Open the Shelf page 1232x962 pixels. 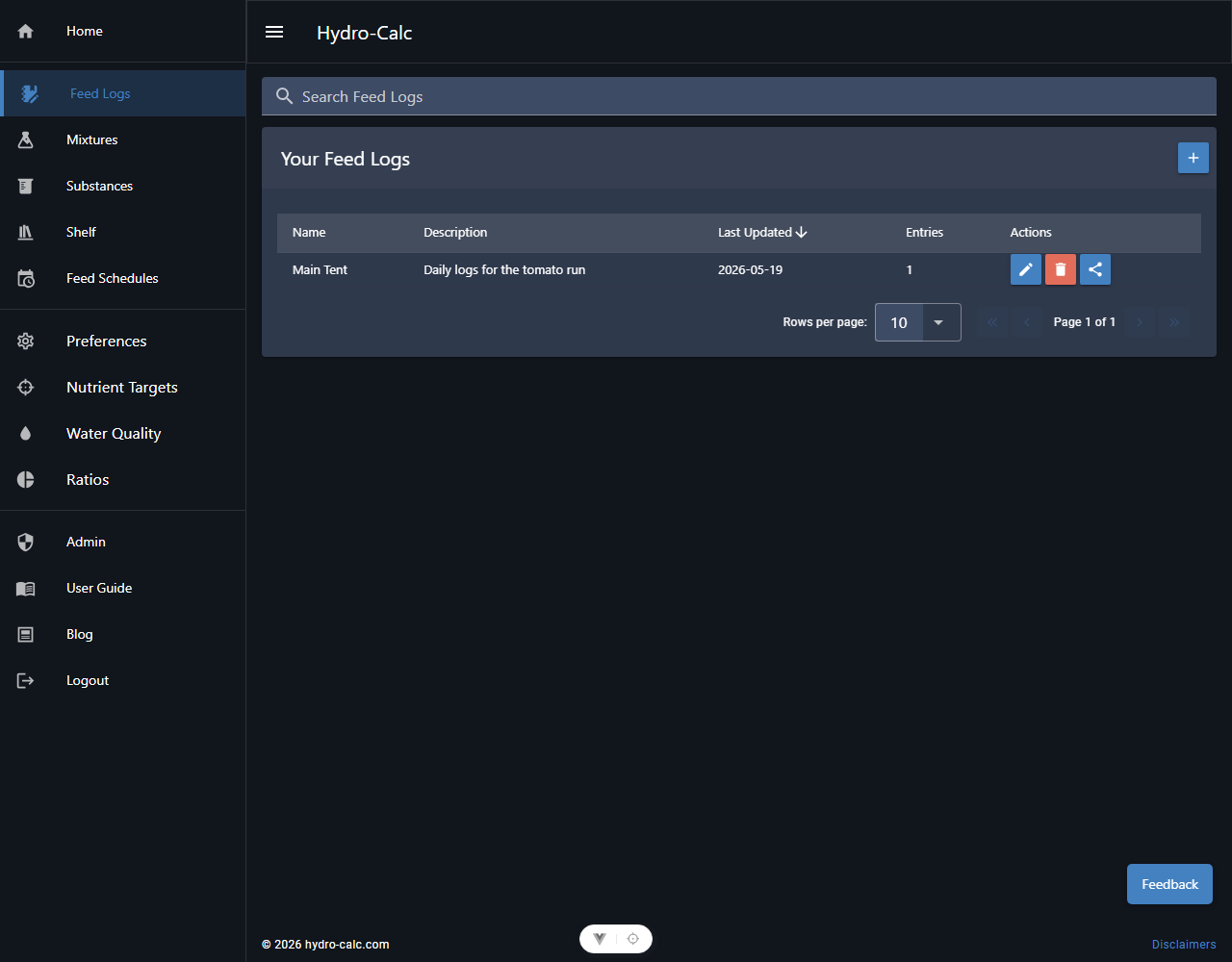pyautogui.click(x=123, y=232)
